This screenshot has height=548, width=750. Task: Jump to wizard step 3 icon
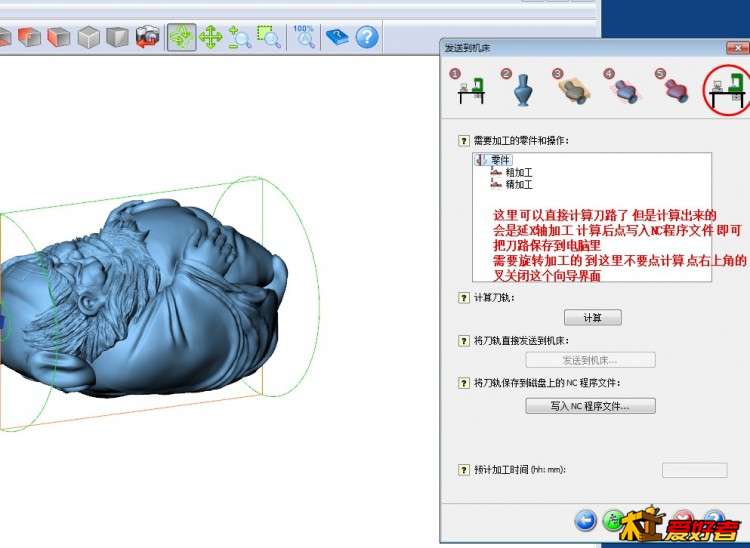point(574,89)
